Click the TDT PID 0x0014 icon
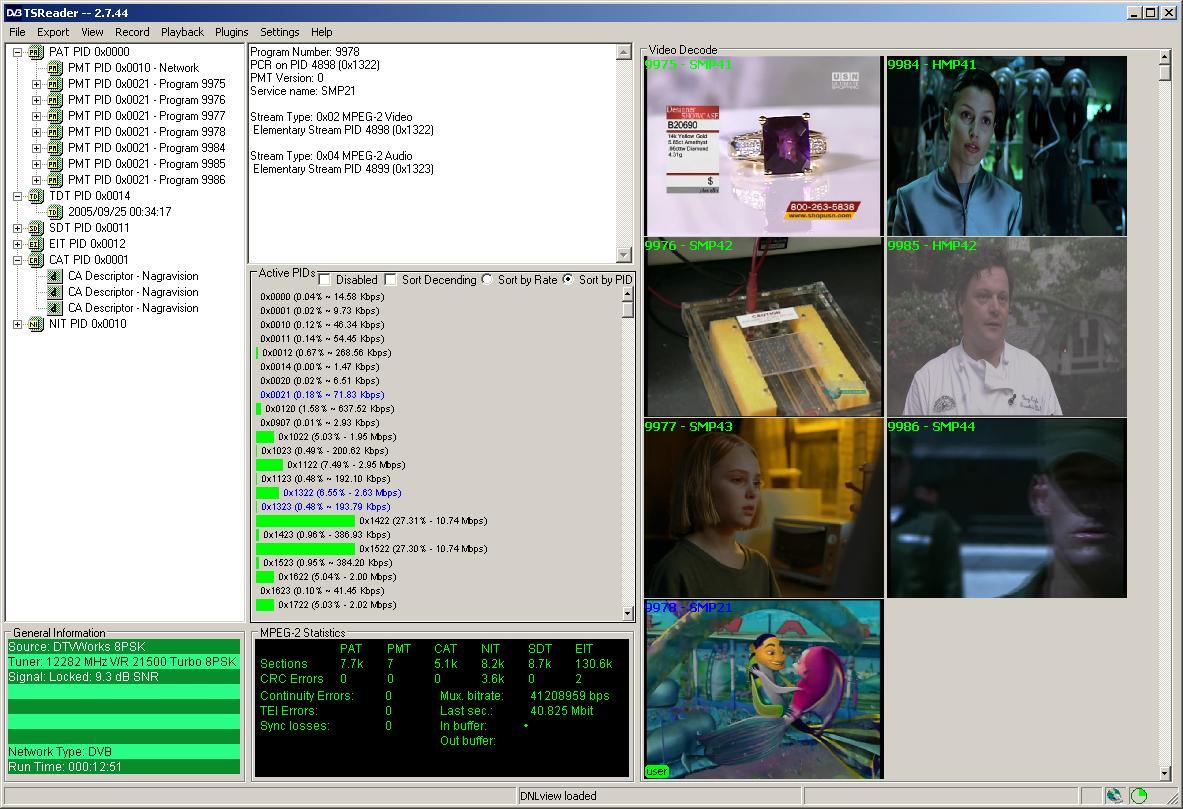The height and width of the screenshot is (809, 1183). click(35, 196)
